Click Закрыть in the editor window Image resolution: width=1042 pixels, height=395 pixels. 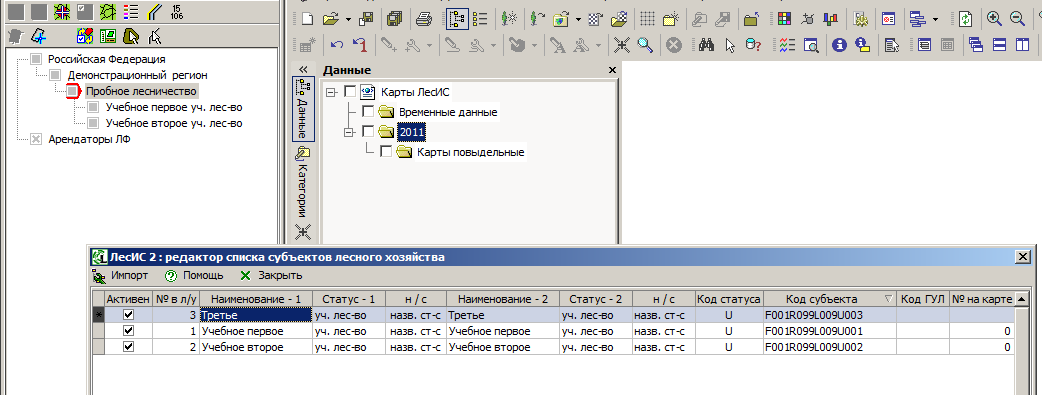pyautogui.click(x=271, y=275)
